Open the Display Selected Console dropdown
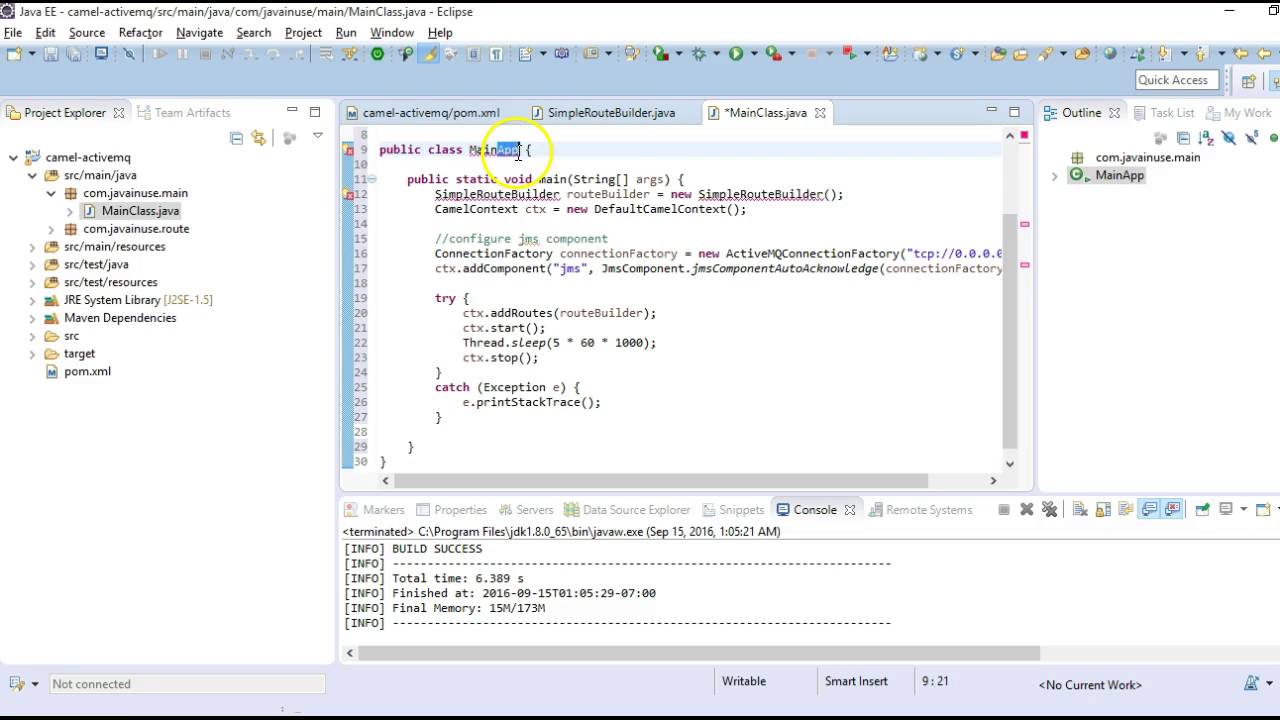The width and height of the screenshot is (1280, 720). pos(1243,510)
